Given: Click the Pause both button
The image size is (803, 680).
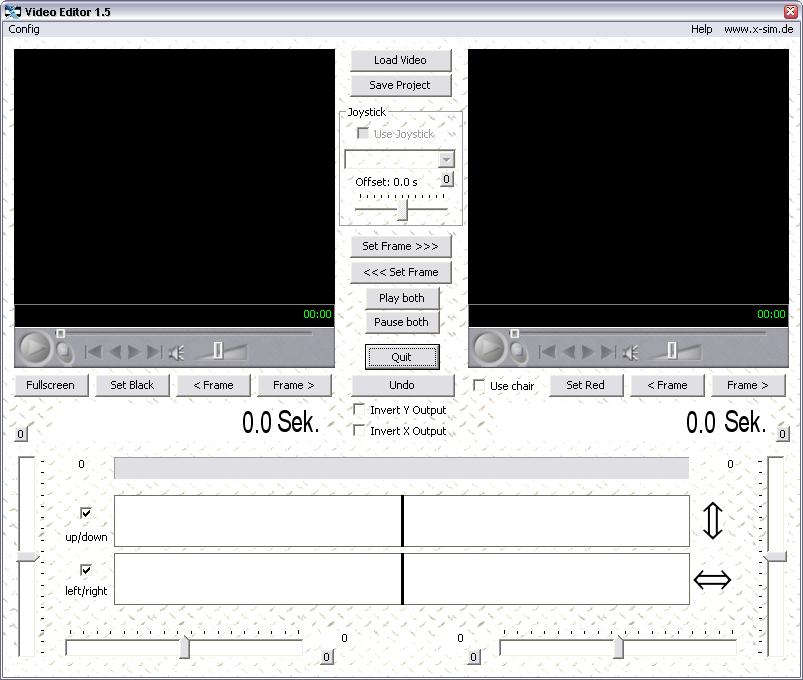Looking at the screenshot, I should pyautogui.click(x=402, y=322).
